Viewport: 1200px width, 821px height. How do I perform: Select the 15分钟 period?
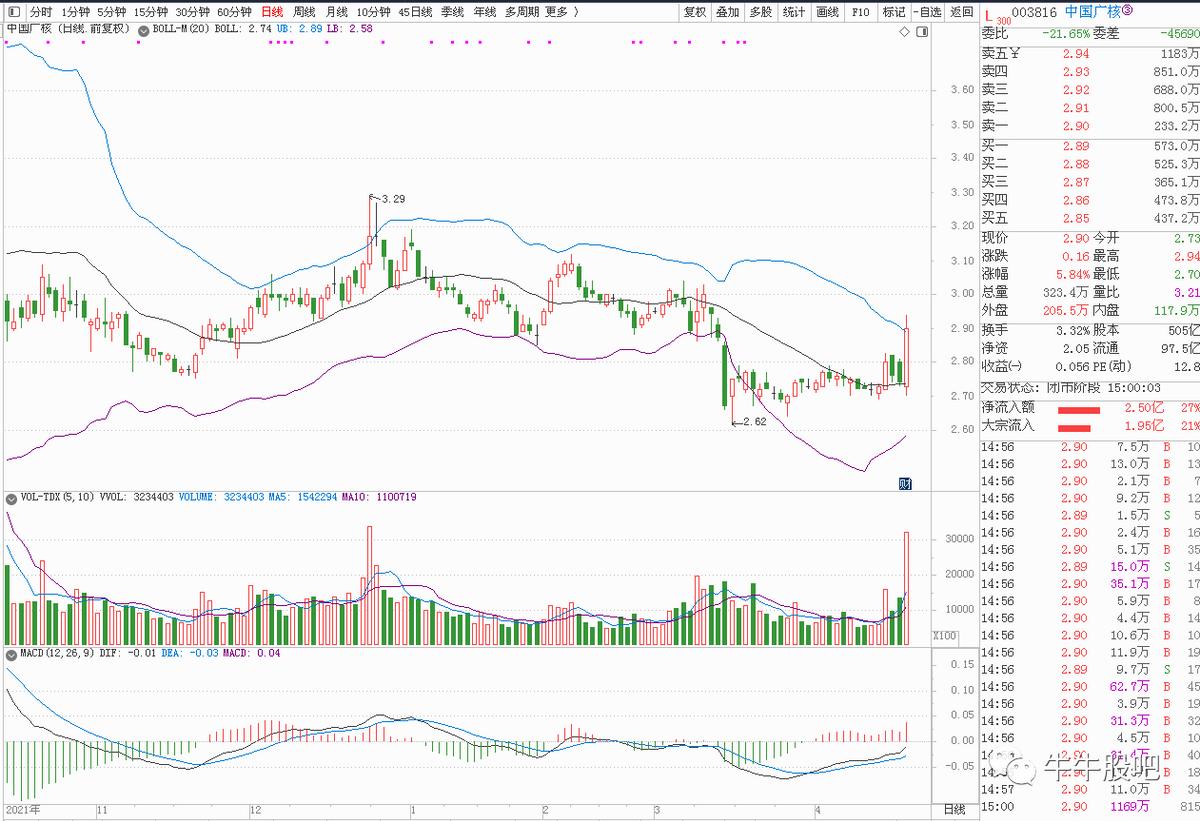pos(151,12)
